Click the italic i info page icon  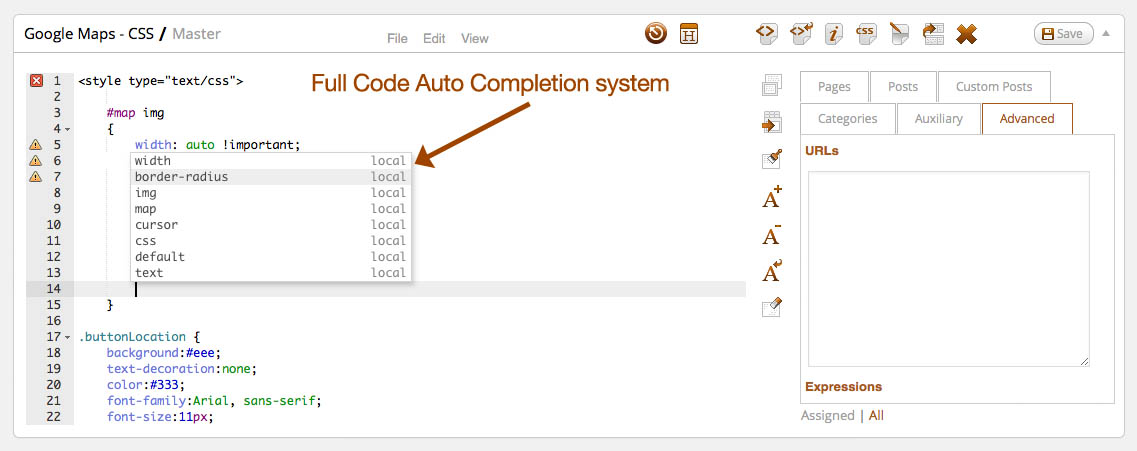tap(832, 33)
